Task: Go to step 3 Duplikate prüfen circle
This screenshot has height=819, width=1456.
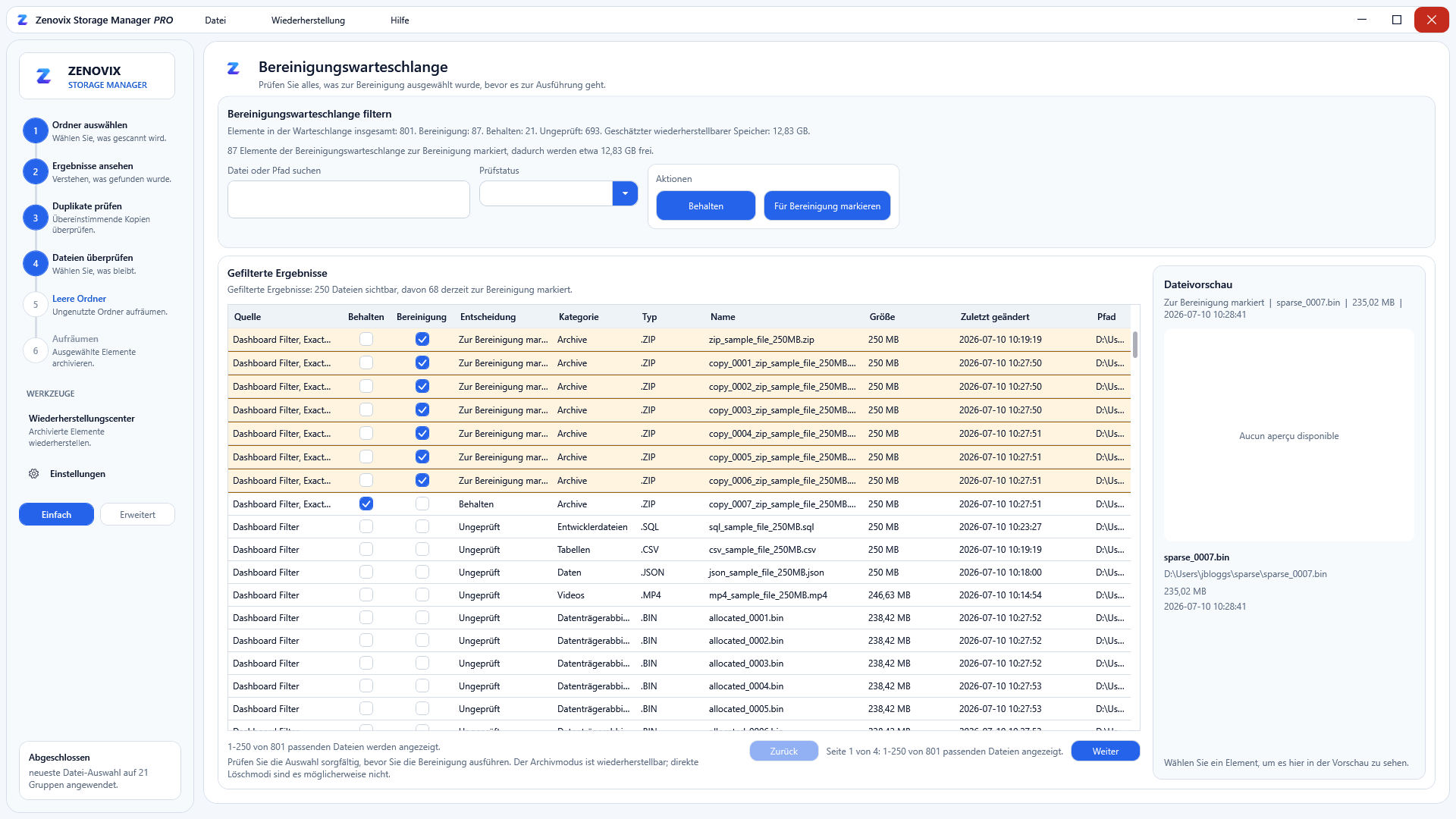Action: click(36, 218)
